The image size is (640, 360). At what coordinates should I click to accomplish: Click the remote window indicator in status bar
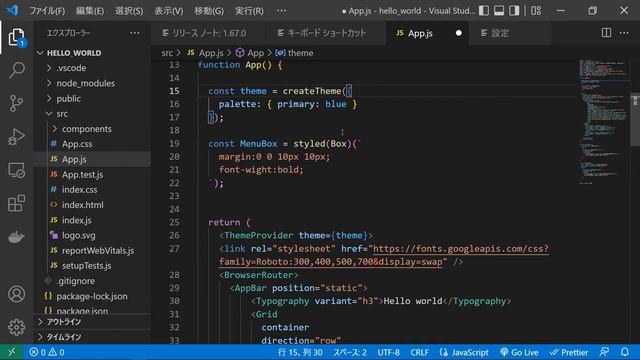click(11, 352)
